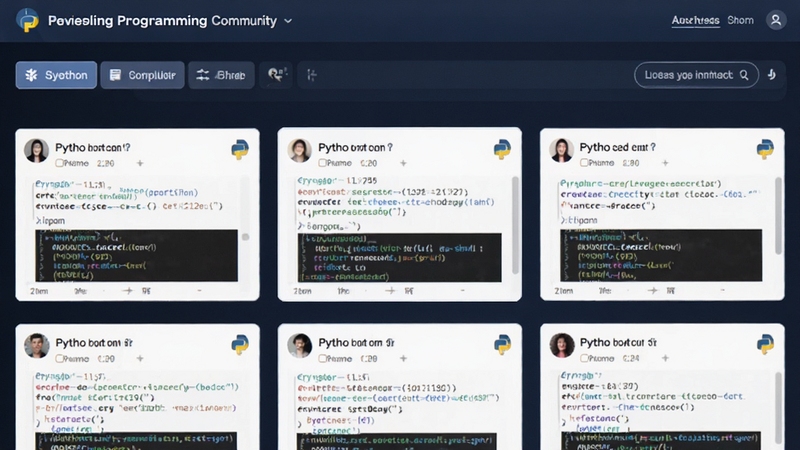
Task: Click the chat bubbles toolbar icon
Action: point(277,75)
